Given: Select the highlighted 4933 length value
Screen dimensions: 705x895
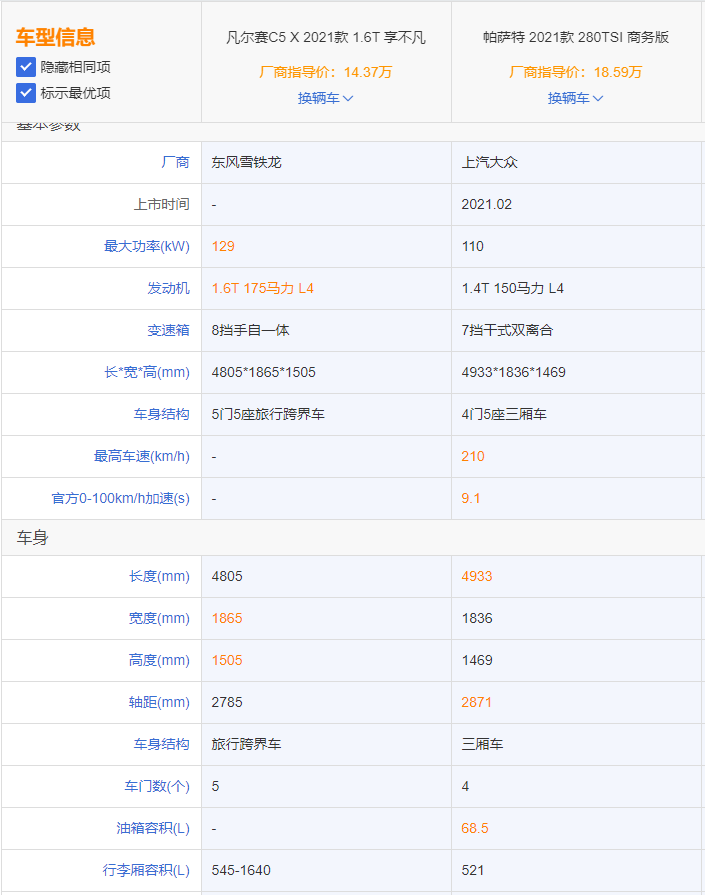Looking at the screenshot, I should click(477, 576).
